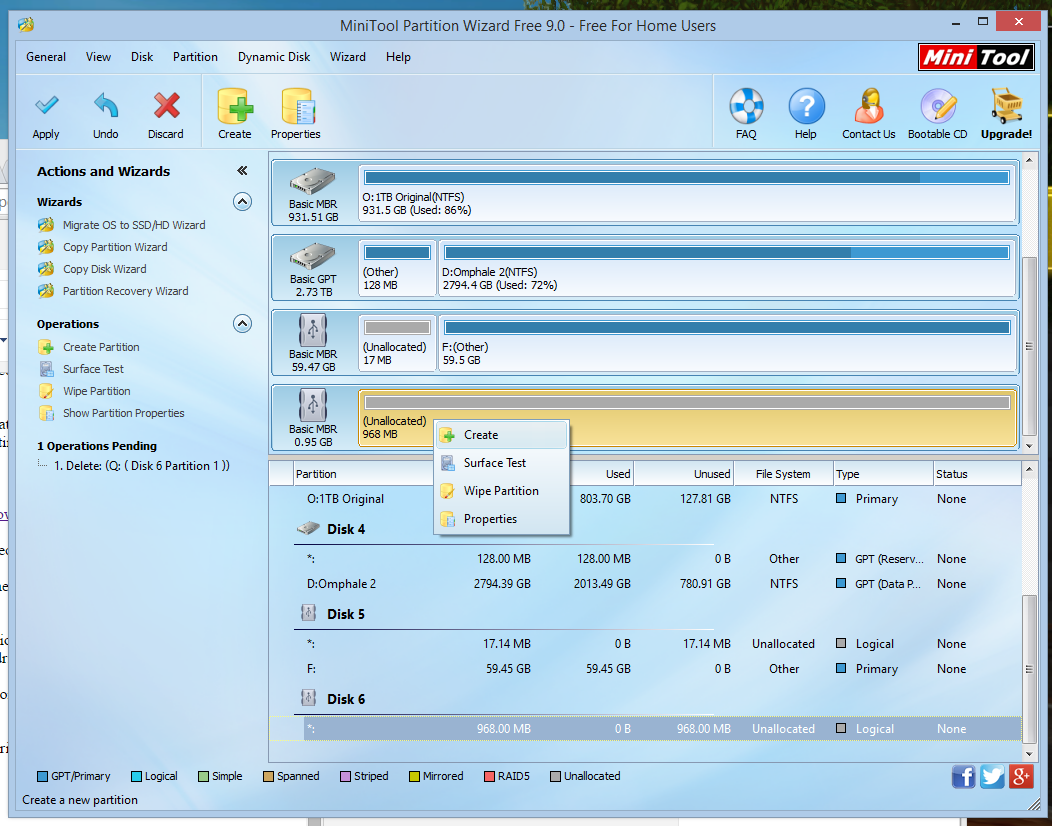Click the Undo arrow icon
The height and width of the screenshot is (826, 1052).
(x=106, y=106)
